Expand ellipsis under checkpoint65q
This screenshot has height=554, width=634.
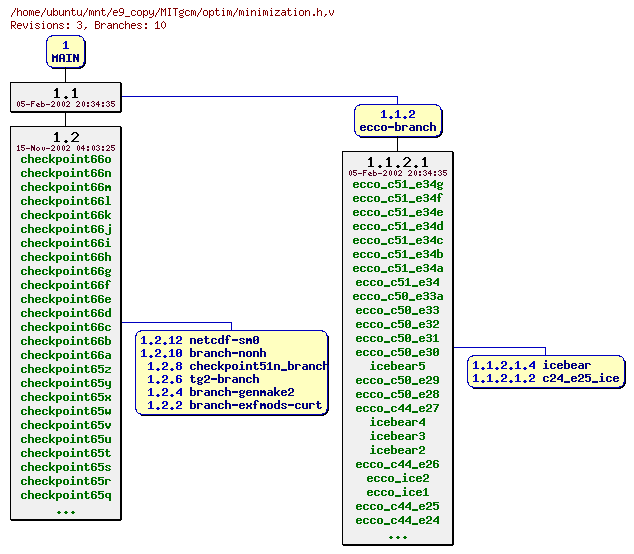point(66,512)
